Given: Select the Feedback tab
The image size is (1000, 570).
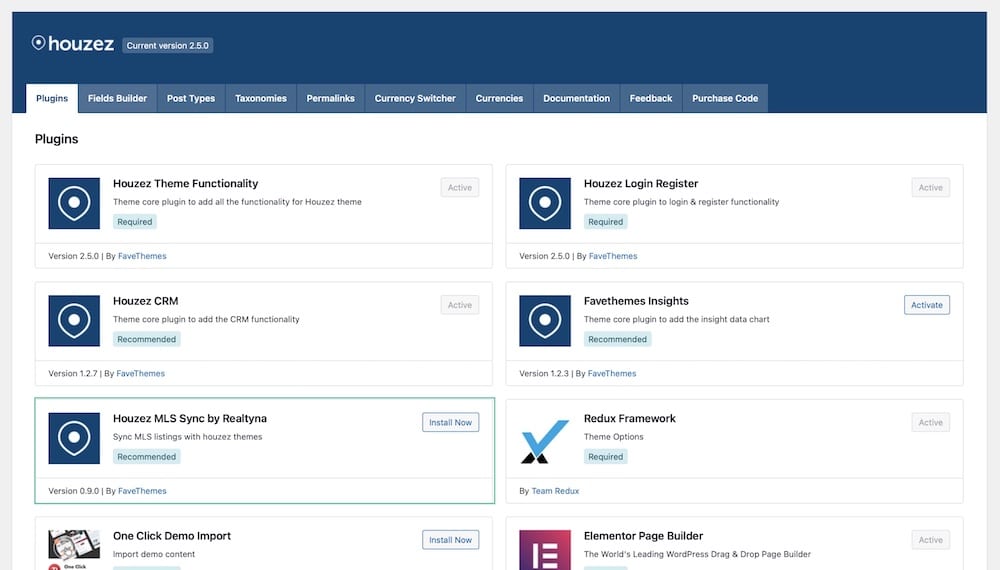Looking at the screenshot, I should pos(651,98).
